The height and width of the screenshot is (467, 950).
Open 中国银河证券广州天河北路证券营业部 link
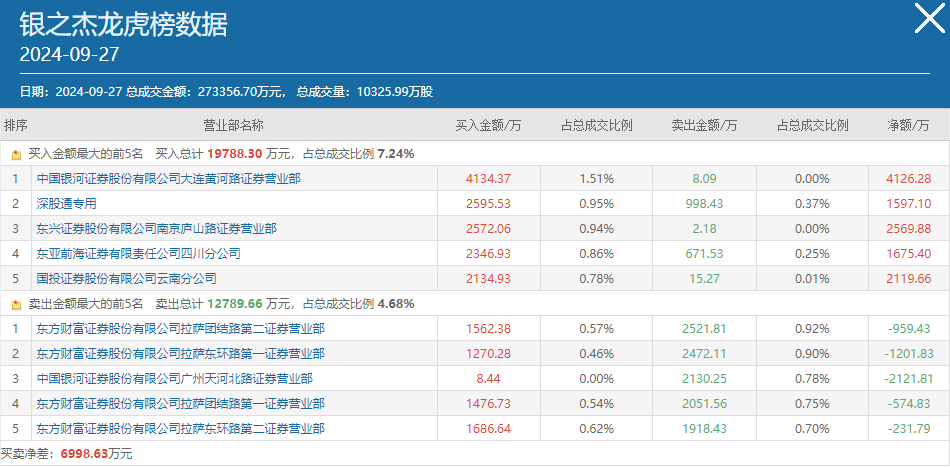(174, 379)
